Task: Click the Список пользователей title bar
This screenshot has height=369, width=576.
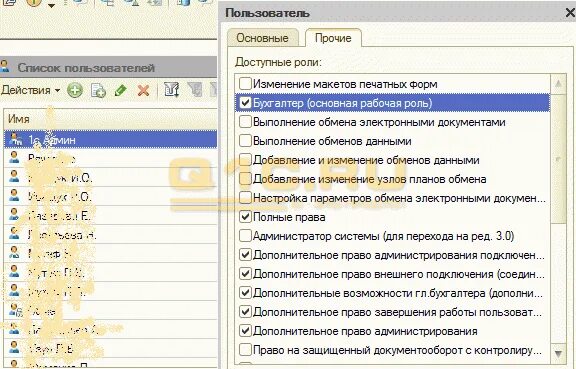Action: pos(108,68)
